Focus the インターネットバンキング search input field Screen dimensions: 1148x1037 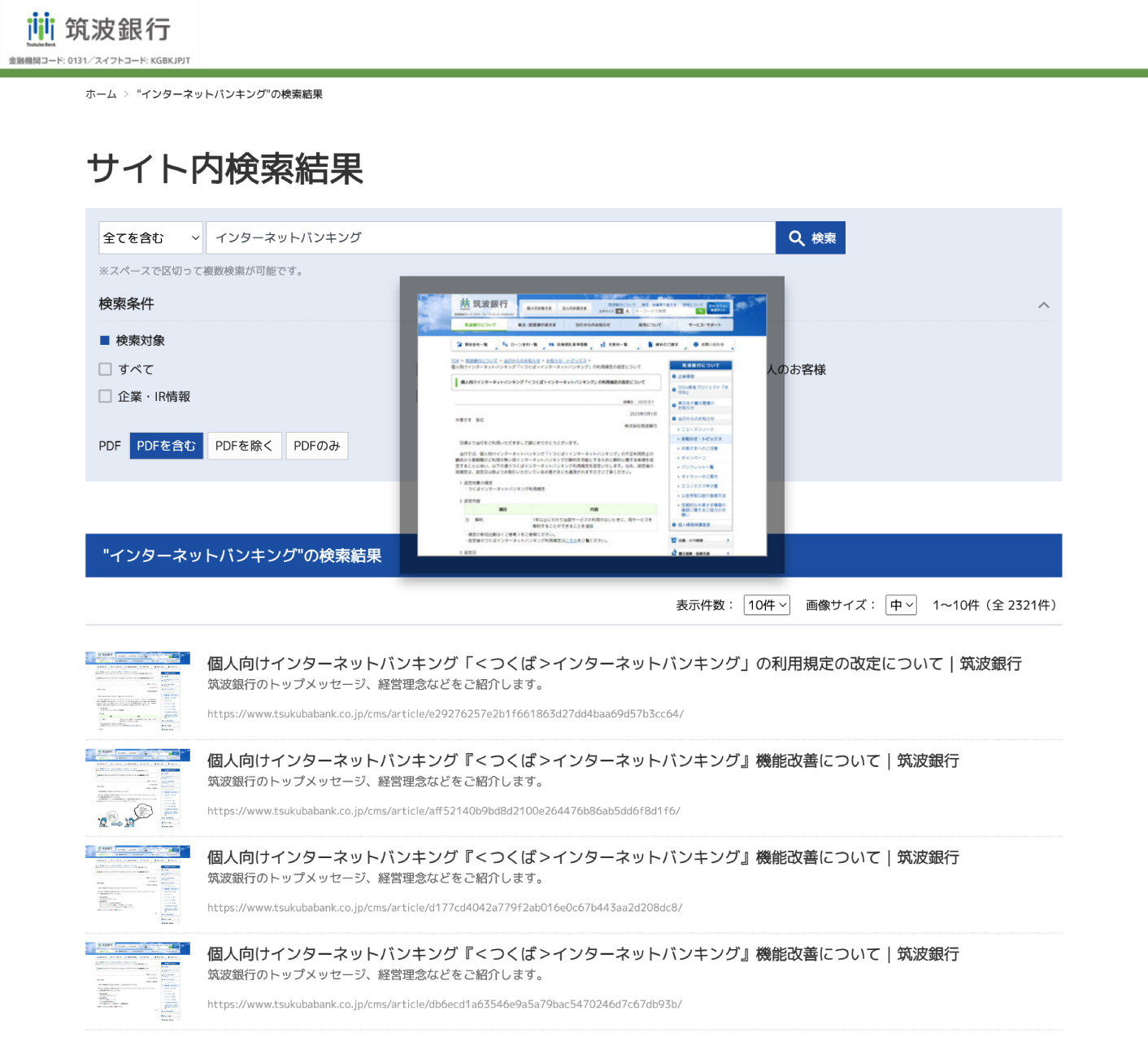490,237
